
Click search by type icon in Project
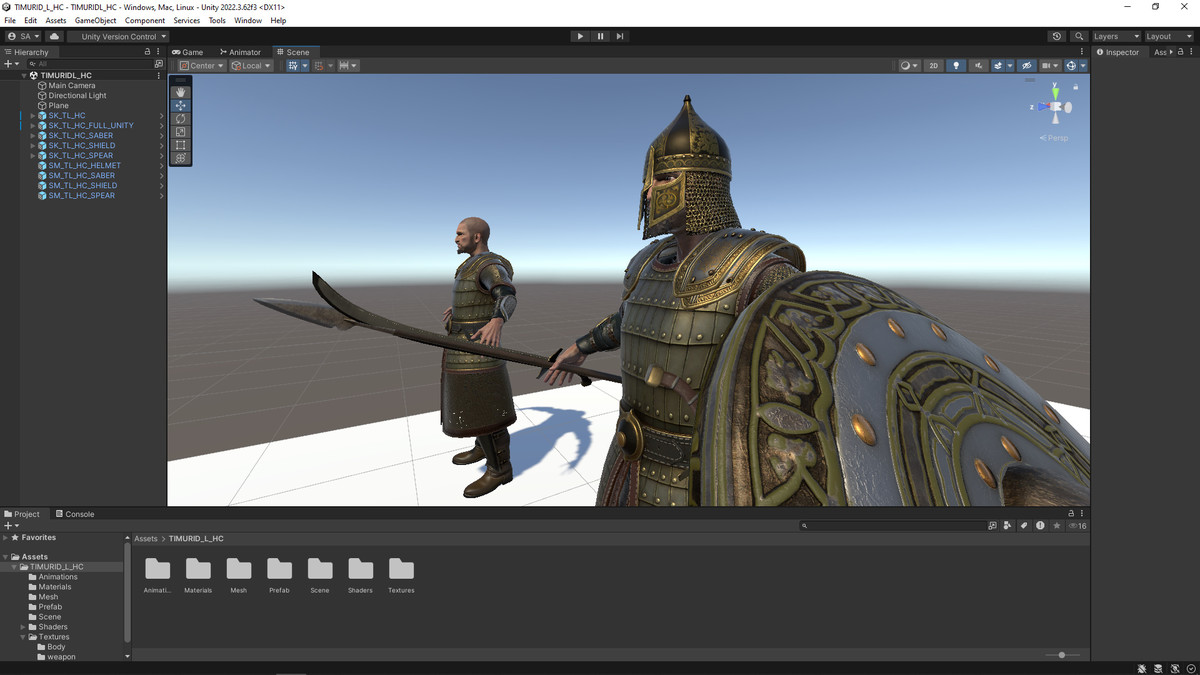(x=1008, y=526)
